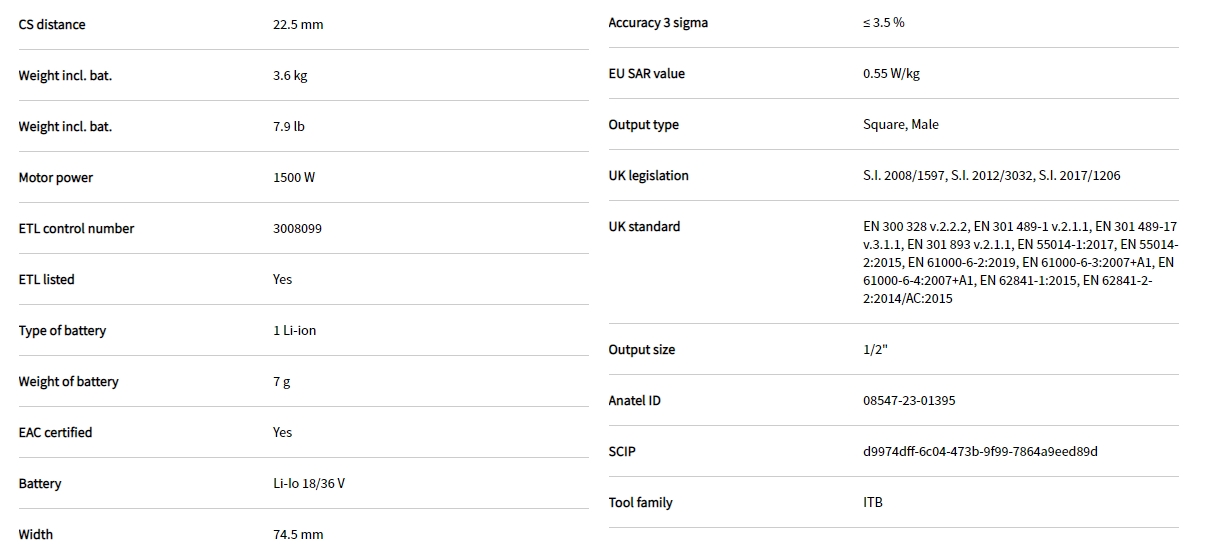This screenshot has width=1218, height=550.
Task: Click the weight value 3.6 kg
Action: point(290,75)
